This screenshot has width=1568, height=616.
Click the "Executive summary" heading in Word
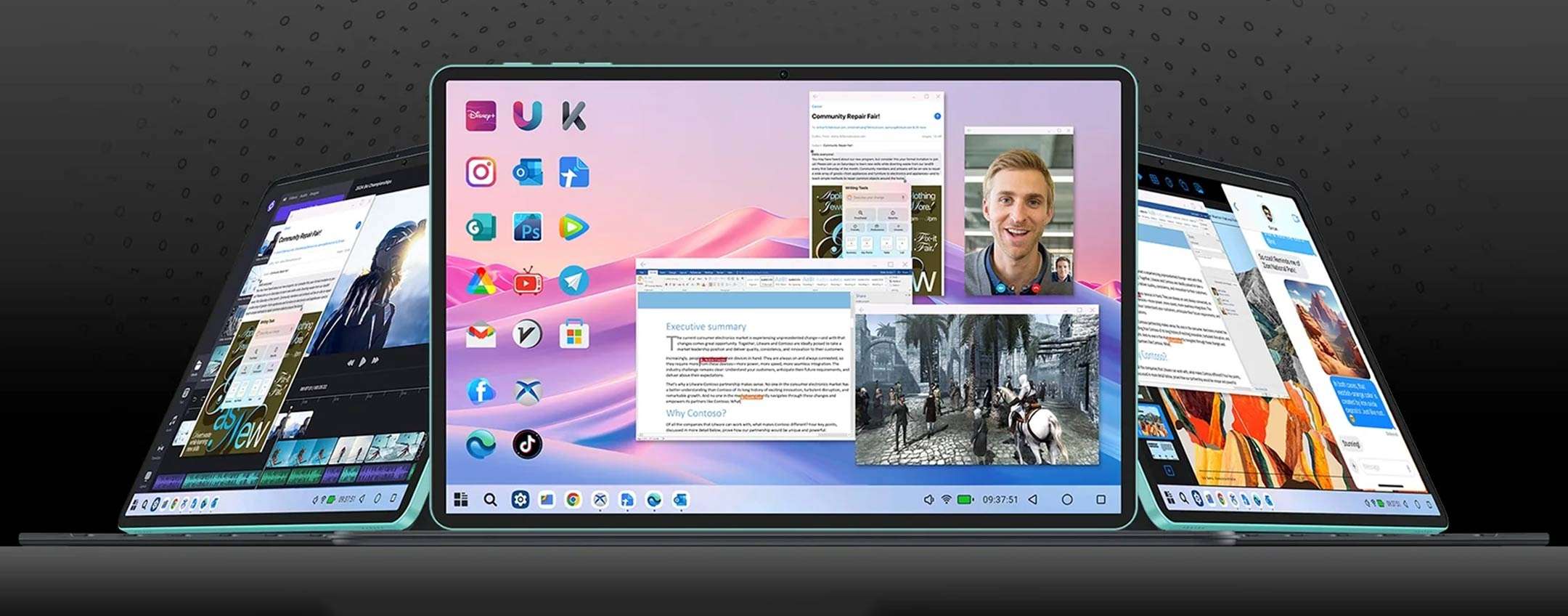pyautogui.click(x=706, y=327)
